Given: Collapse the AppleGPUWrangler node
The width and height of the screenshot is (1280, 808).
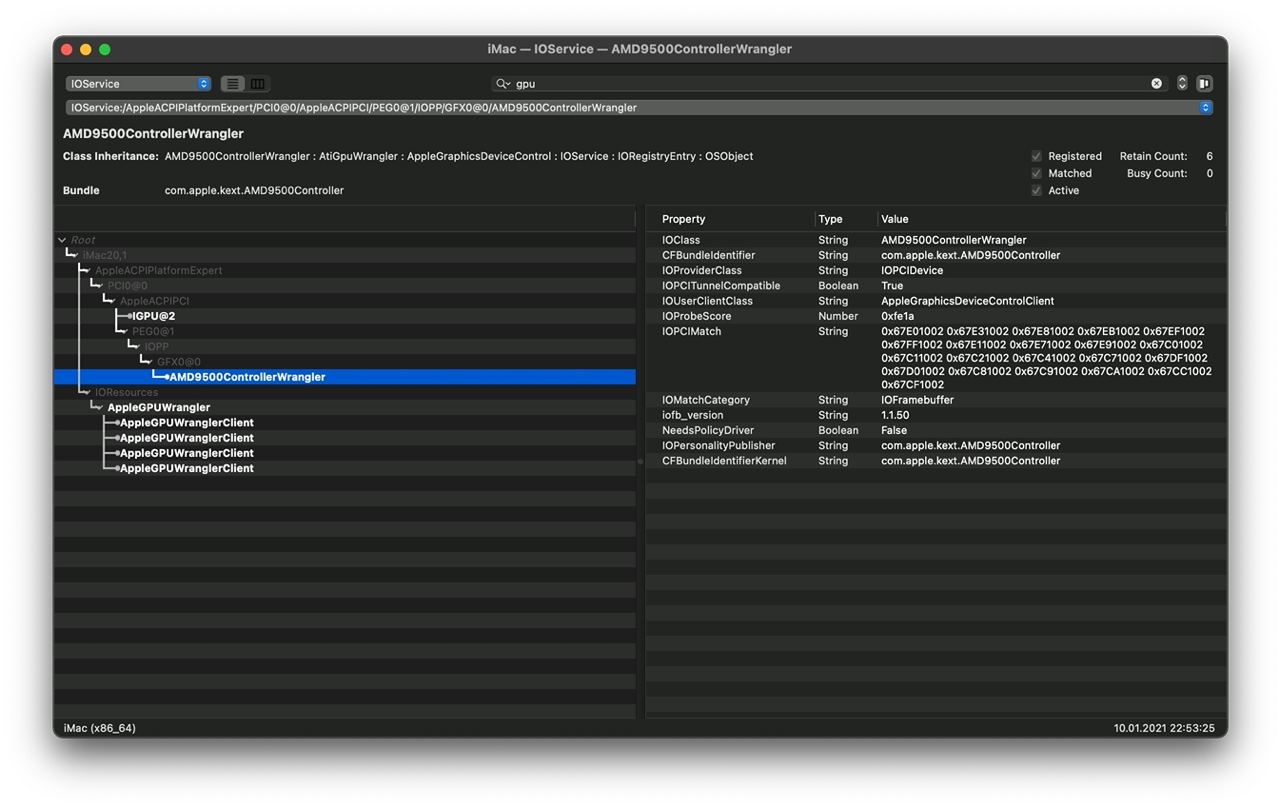Looking at the screenshot, I should click(x=99, y=408).
